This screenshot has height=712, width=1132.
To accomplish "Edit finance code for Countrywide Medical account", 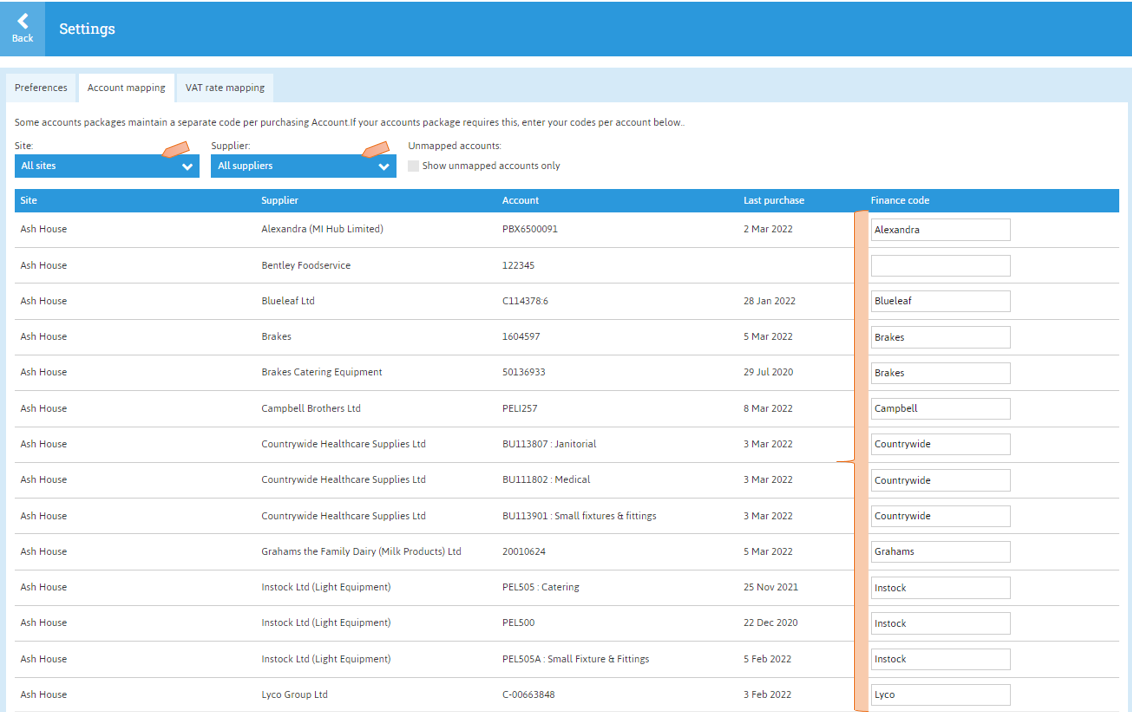I will coord(940,480).
